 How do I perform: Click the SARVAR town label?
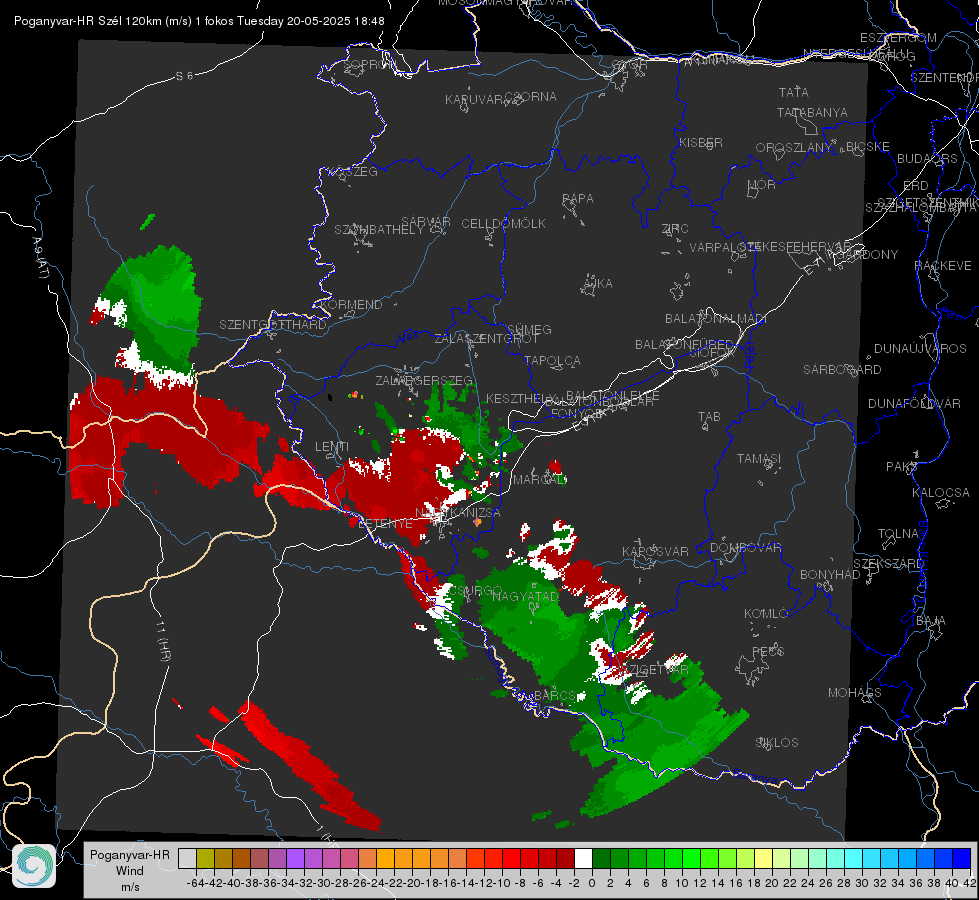(x=426, y=222)
